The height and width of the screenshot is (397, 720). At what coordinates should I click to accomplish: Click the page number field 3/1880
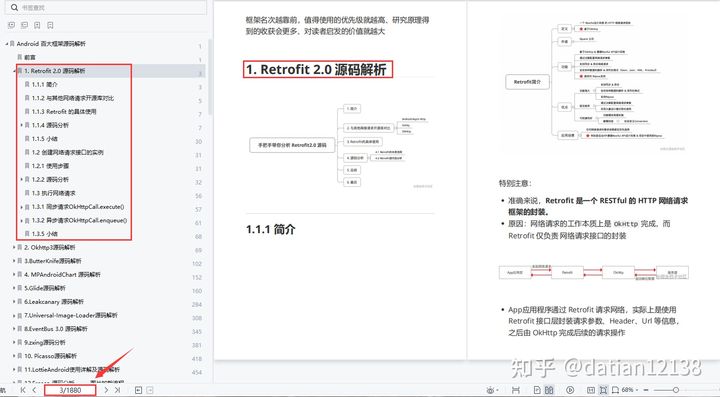pos(70,390)
